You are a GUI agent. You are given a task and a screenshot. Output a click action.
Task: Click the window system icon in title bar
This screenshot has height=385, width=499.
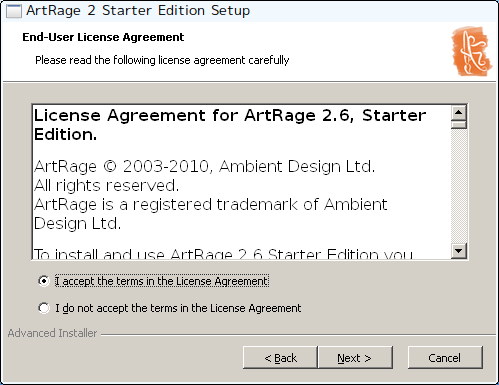tap(14, 11)
